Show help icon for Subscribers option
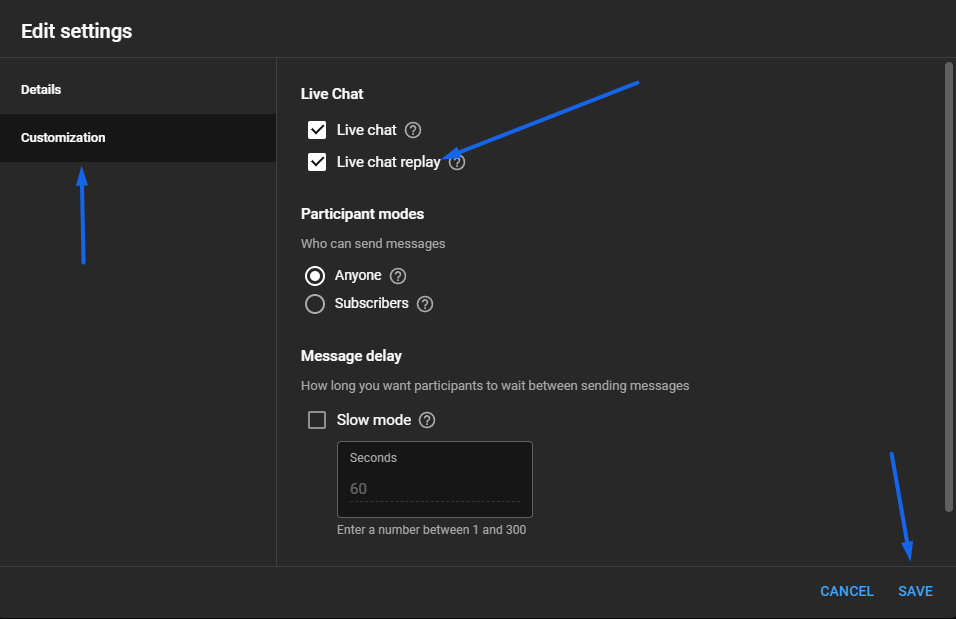 tap(425, 304)
